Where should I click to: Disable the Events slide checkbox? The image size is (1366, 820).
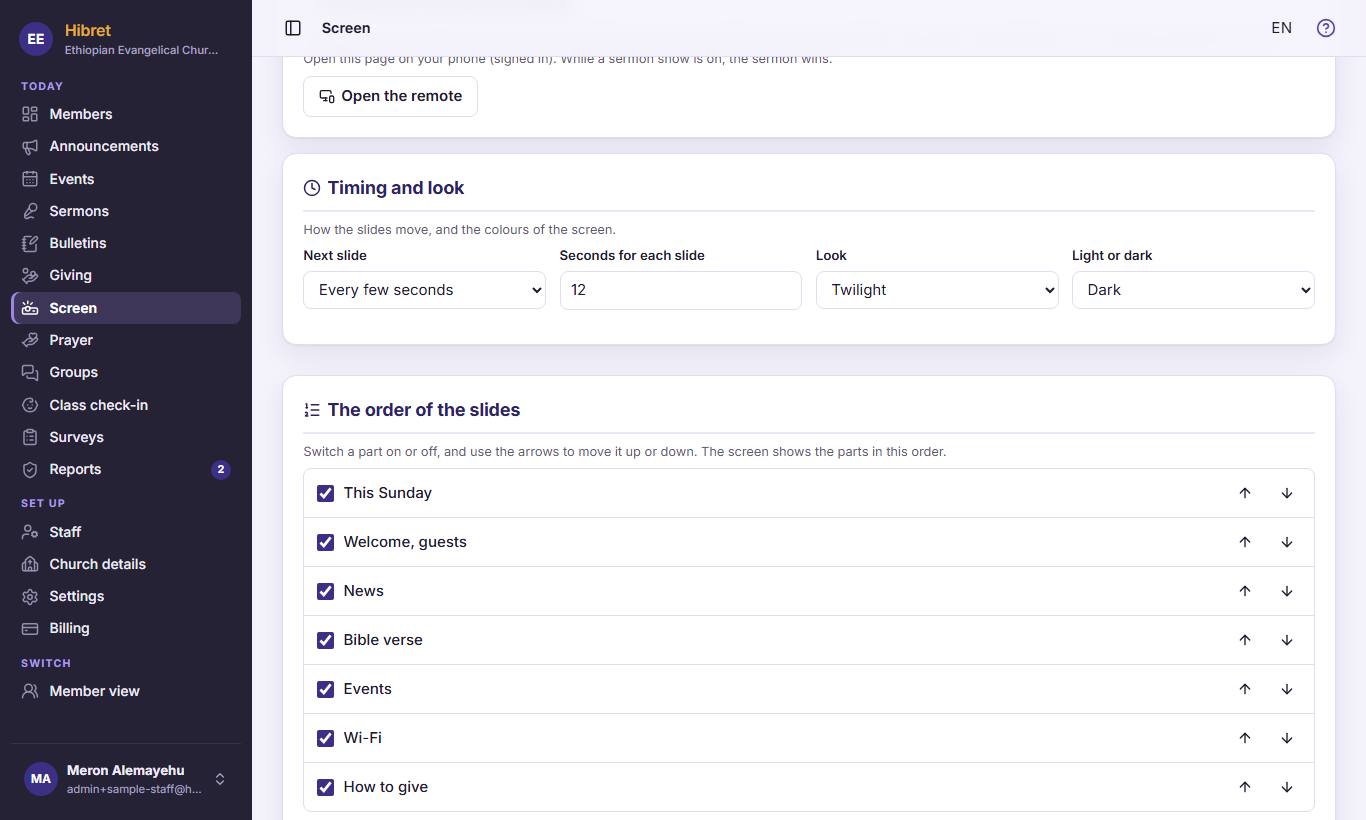tap(325, 689)
